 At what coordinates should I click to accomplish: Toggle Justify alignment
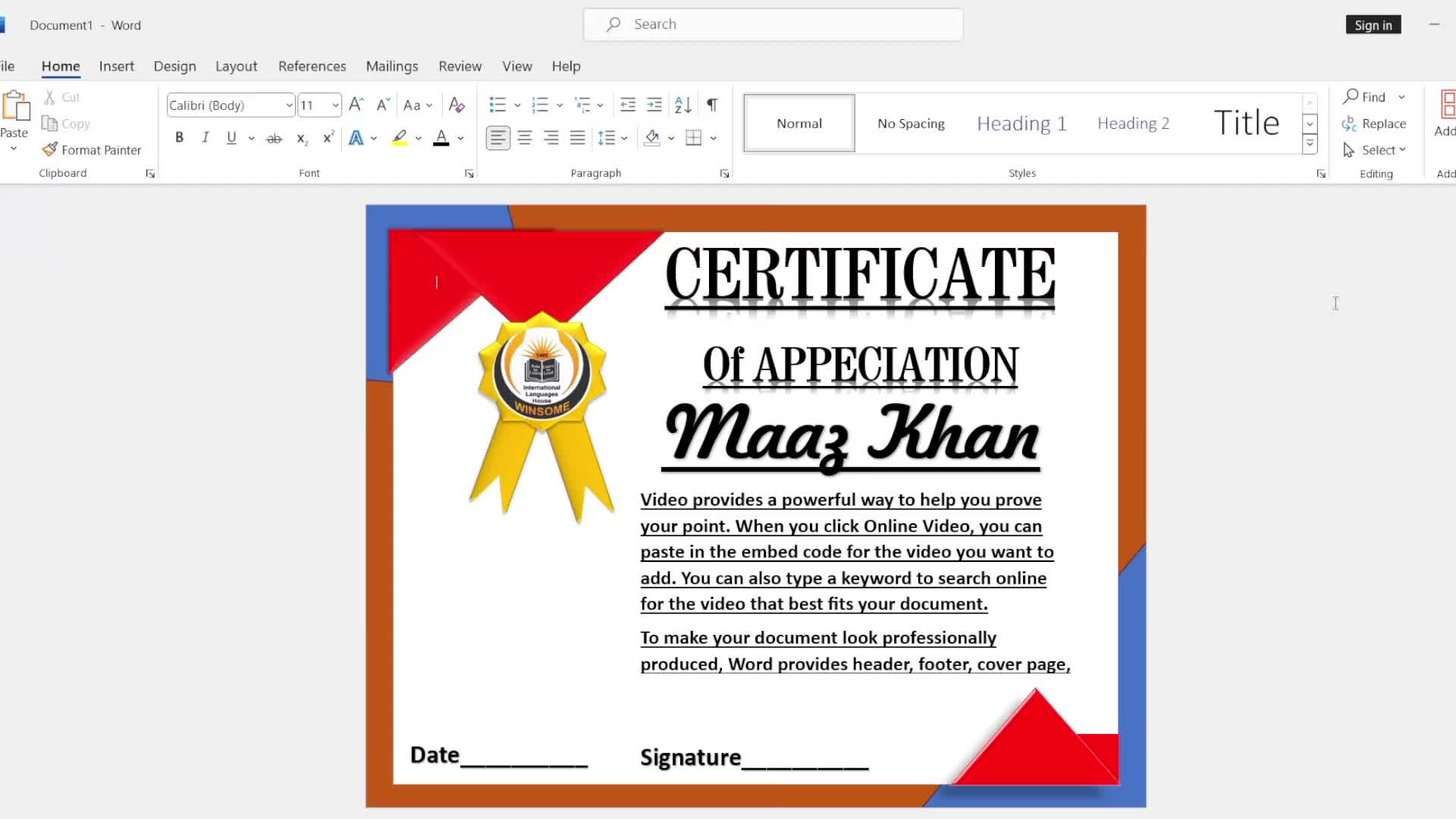click(x=578, y=138)
